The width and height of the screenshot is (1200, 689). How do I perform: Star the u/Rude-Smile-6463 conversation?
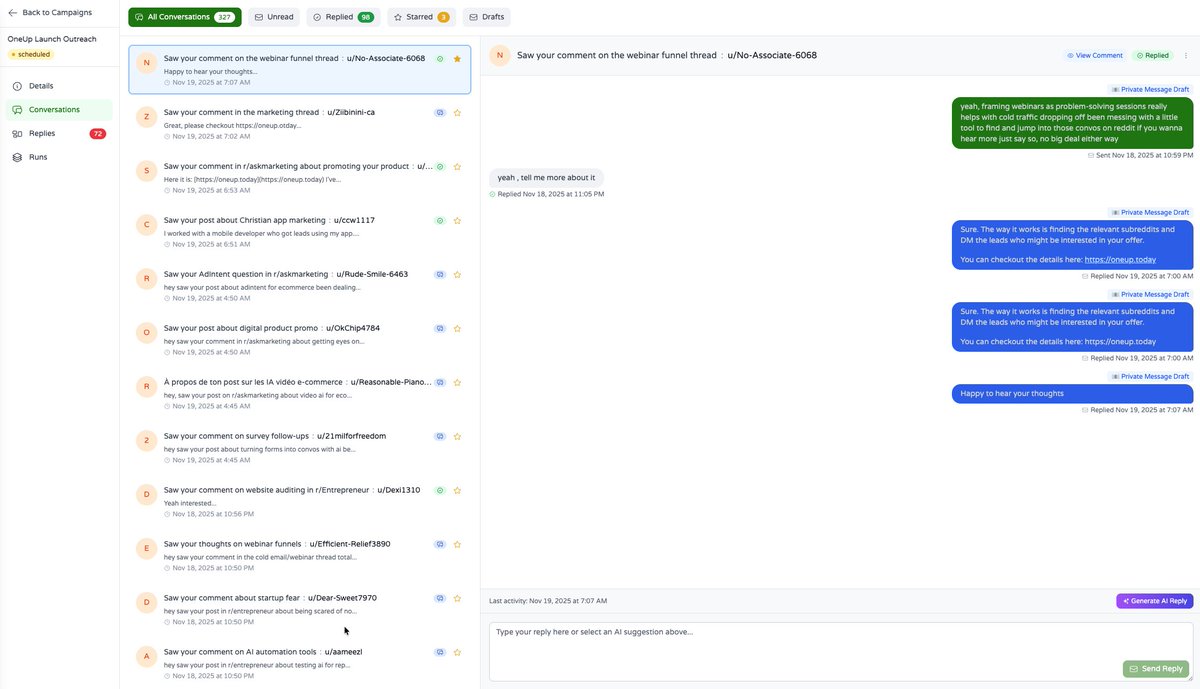(457, 274)
